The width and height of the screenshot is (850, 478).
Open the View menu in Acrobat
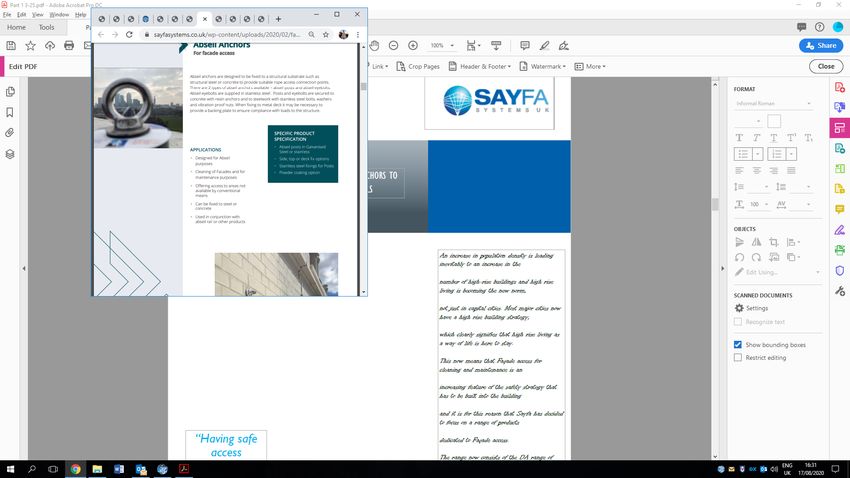[x=37, y=15]
